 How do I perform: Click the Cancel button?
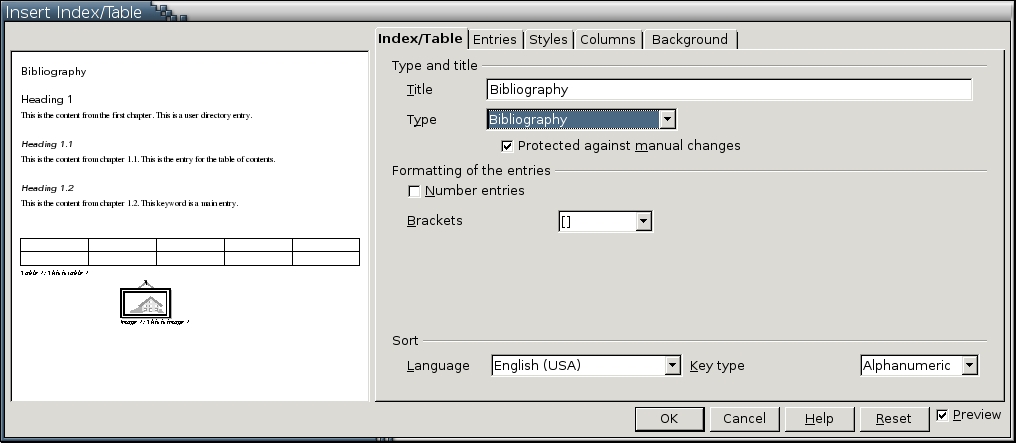(744, 419)
